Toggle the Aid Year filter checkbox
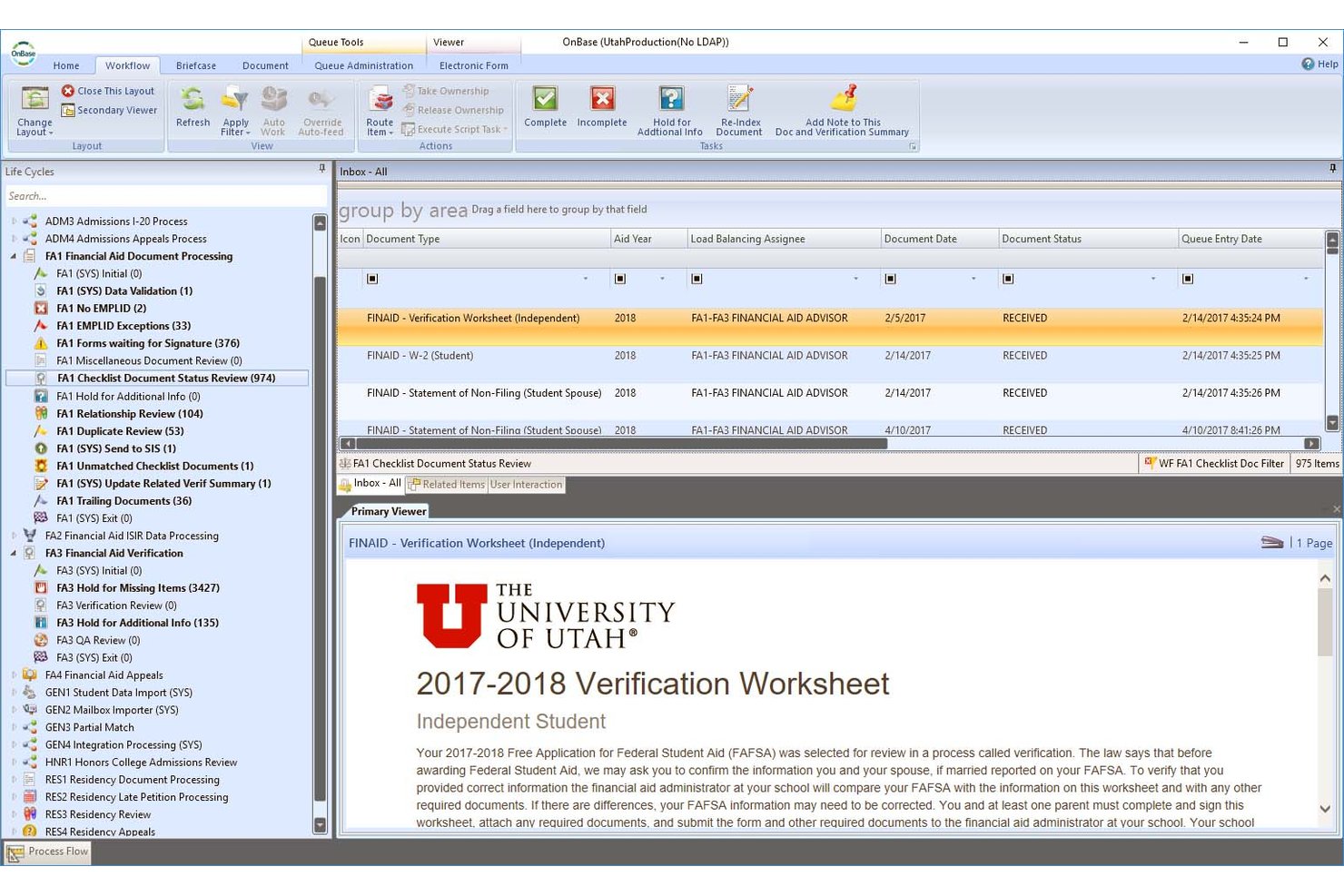Screen dimensions: 1344x896 pos(620,279)
